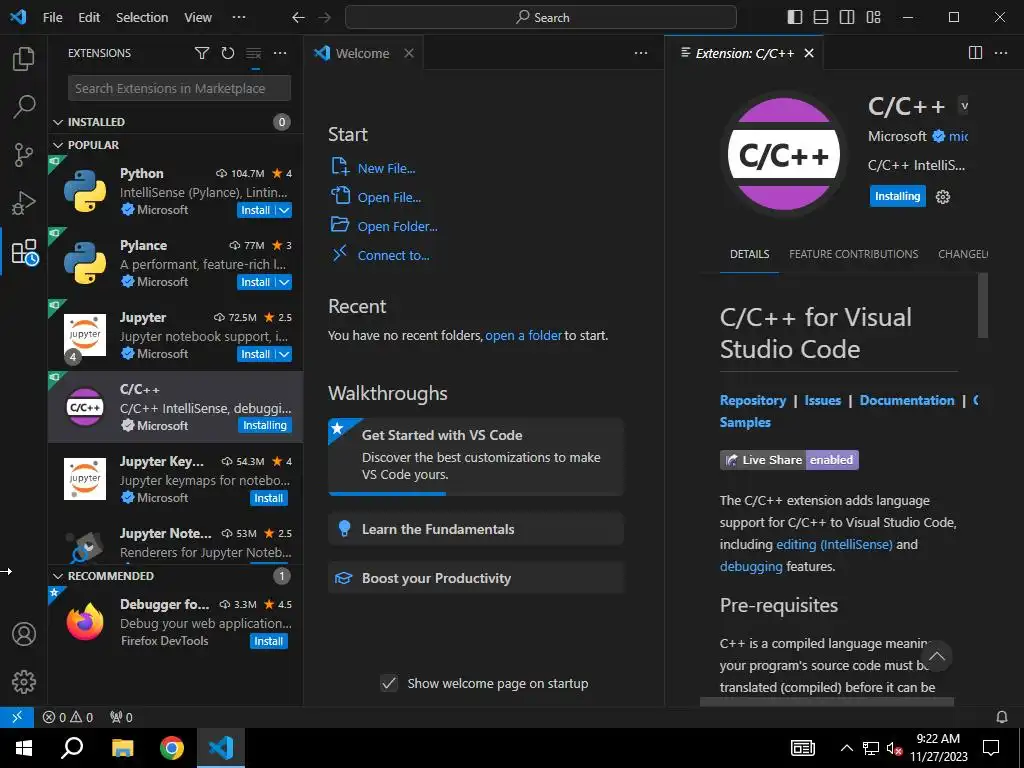Install the Jupyter Keymap extension
Viewport: 1024px width, 768px height.
[x=268, y=498]
